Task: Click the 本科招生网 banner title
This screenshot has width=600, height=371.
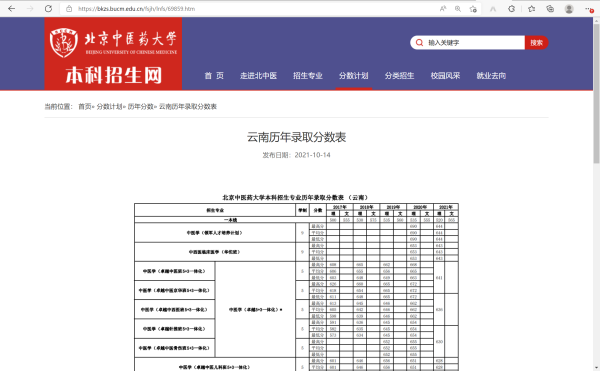Action: [114, 75]
